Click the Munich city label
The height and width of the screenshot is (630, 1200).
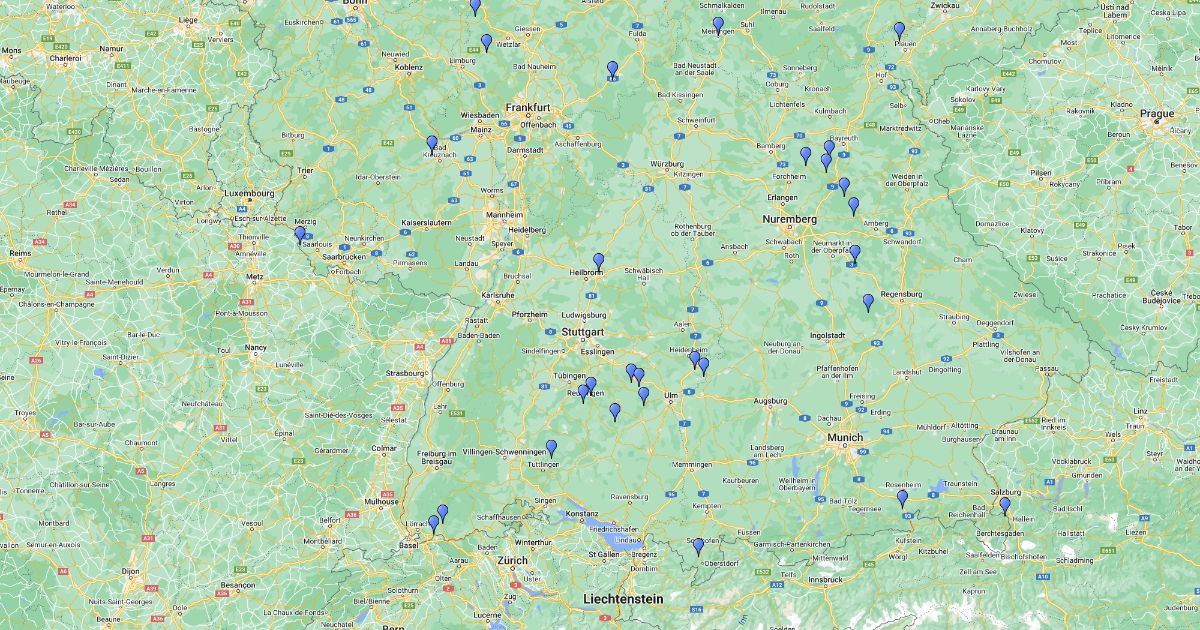tap(845, 438)
